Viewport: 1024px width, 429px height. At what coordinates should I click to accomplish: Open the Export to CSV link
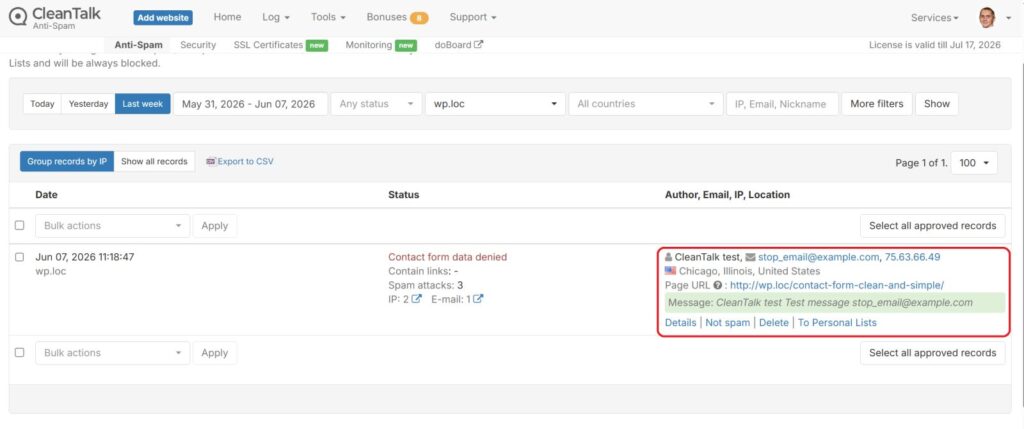click(x=246, y=161)
